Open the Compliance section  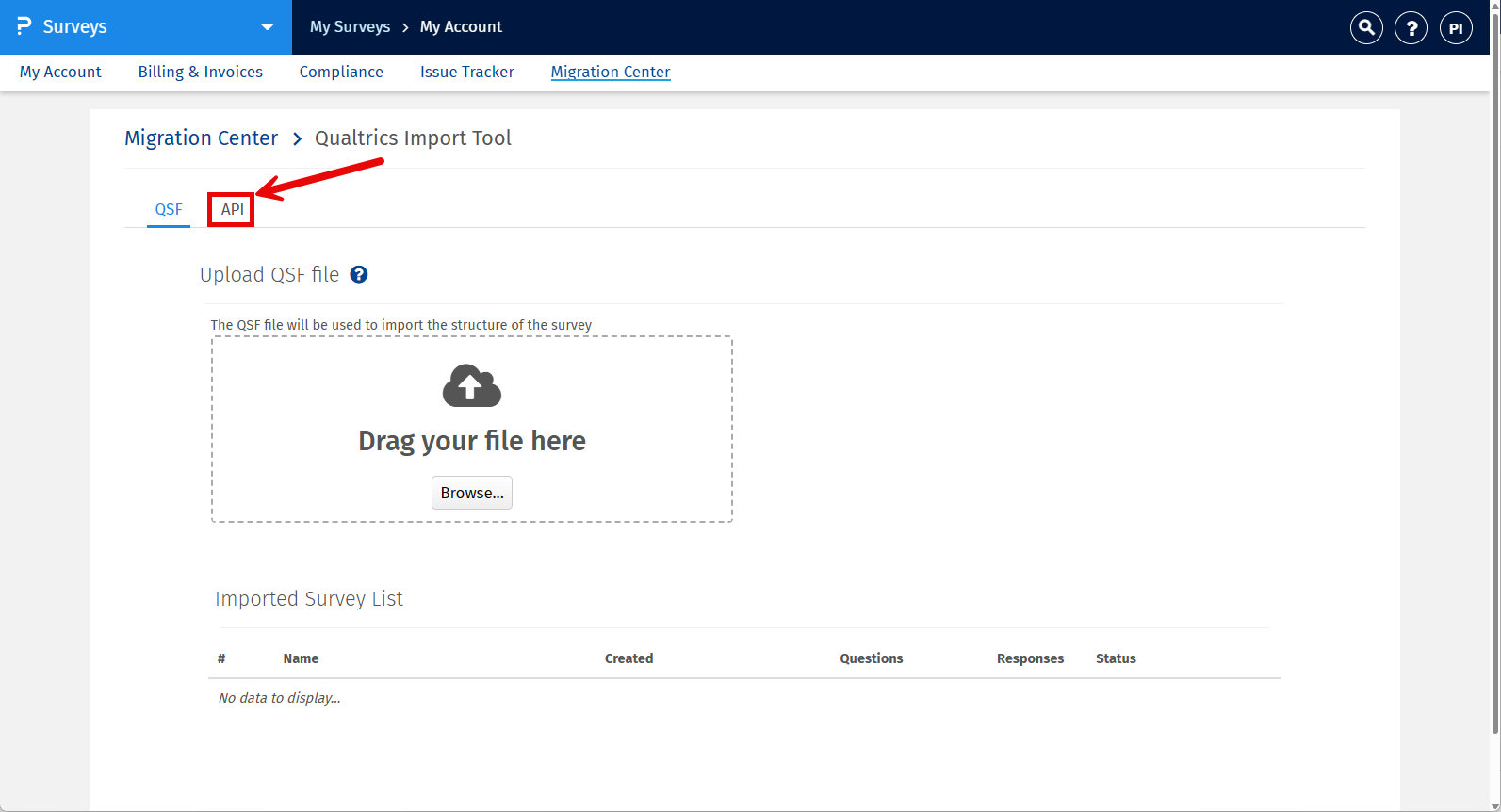coord(341,72)
